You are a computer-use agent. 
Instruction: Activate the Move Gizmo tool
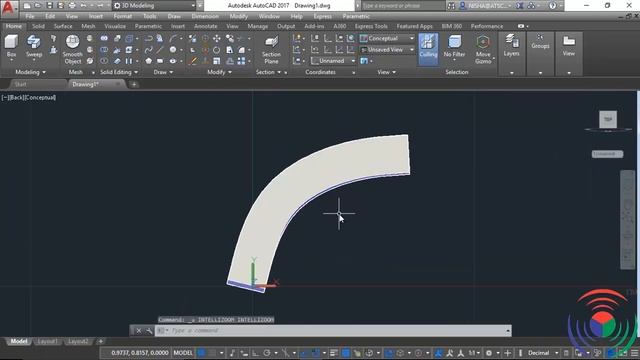483,49
